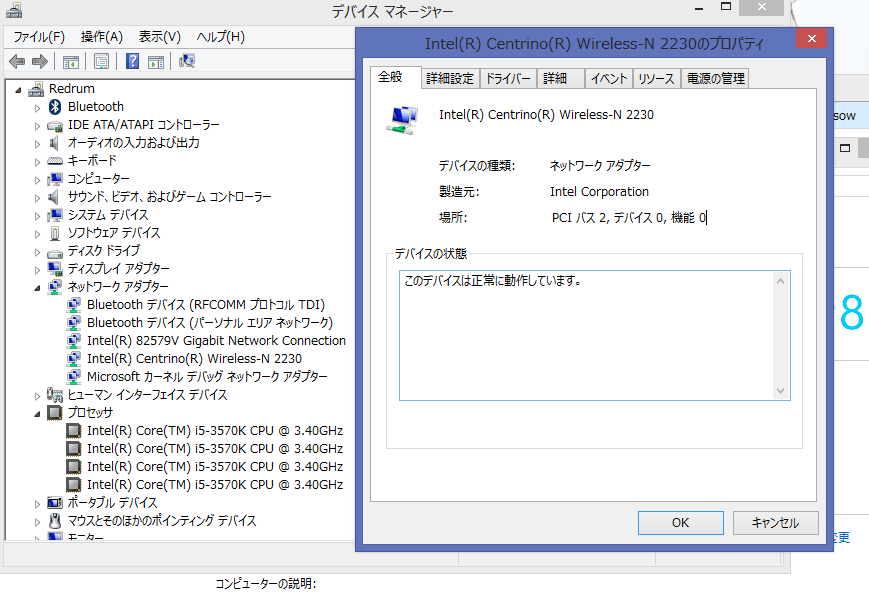Click the Back arrow toolbar icon

pyautogui.click(x=17, y=62)
